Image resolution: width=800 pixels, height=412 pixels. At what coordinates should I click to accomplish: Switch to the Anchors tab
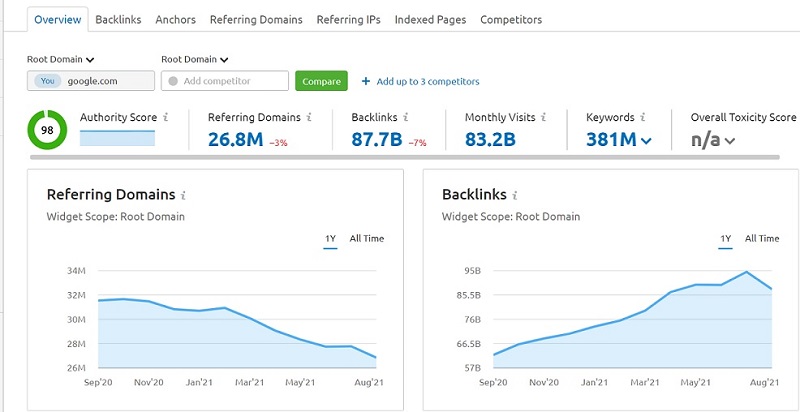click(x=176, y=19)
